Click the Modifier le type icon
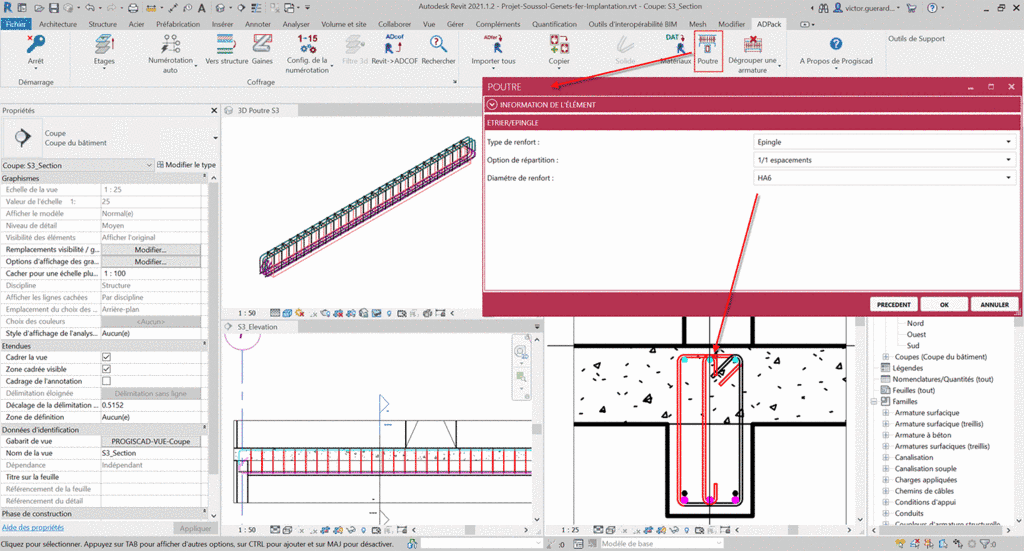1024x551 pixels. pyautogui.click(x=160, y=165)
